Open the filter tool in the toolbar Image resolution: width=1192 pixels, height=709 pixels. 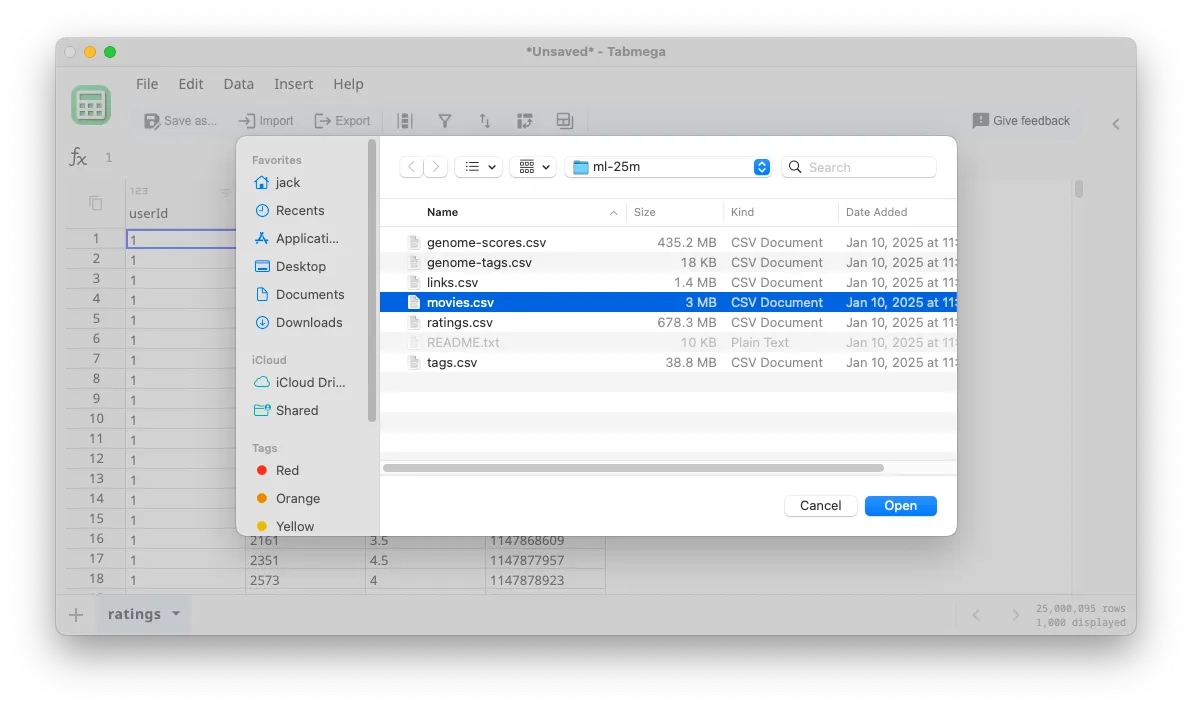pyautogui.click(x=445, y=120)
